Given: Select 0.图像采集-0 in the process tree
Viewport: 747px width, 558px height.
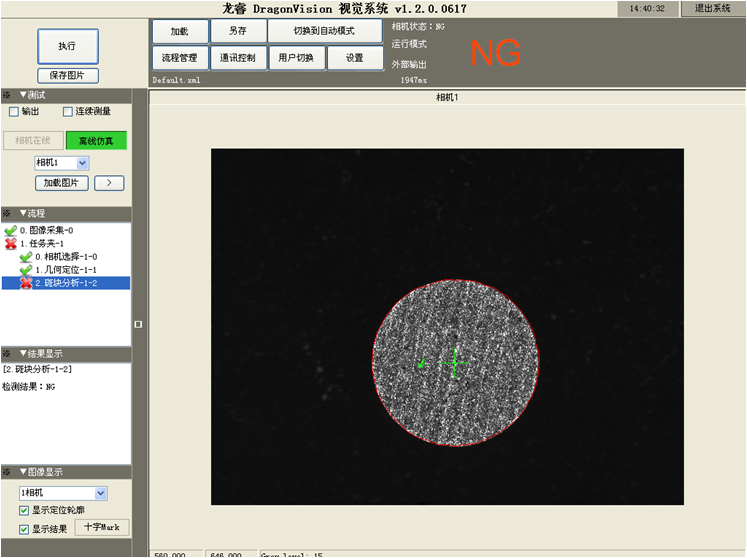Looking at the screenshot, I should [x=46, y=231].
